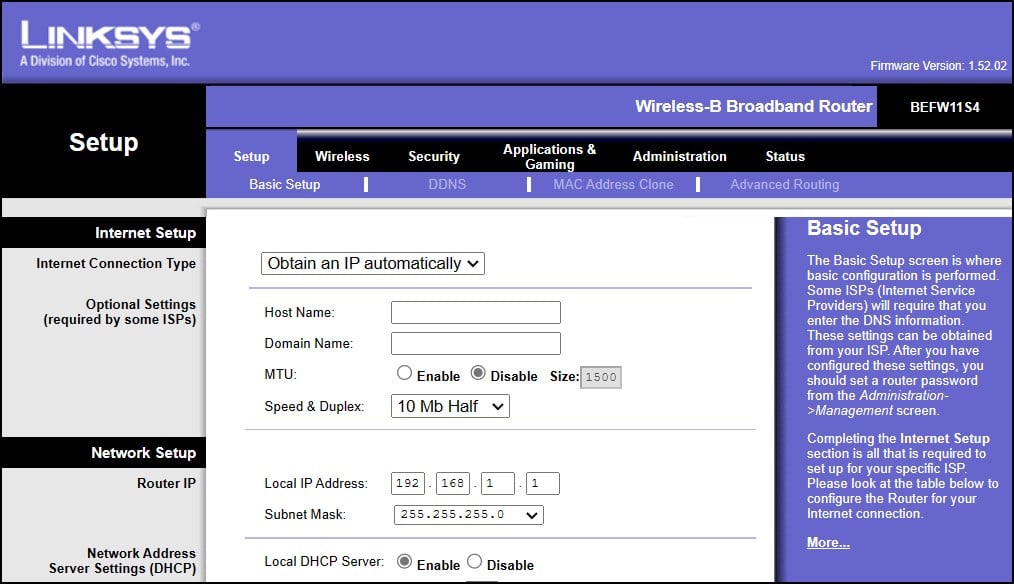Click the Internet Setup section header
1014x584 pixels.
tap(146, 233)
